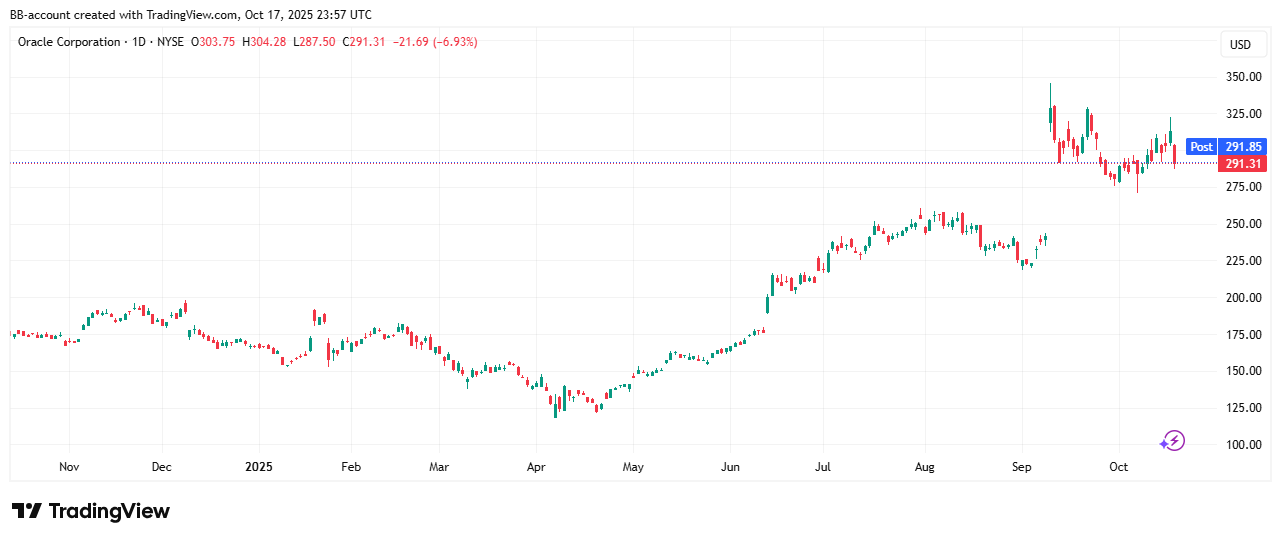This screenshot has width=1281, height=541.
Task: Select the 291.85 post-market price tag
Action: click(1243, 147)
